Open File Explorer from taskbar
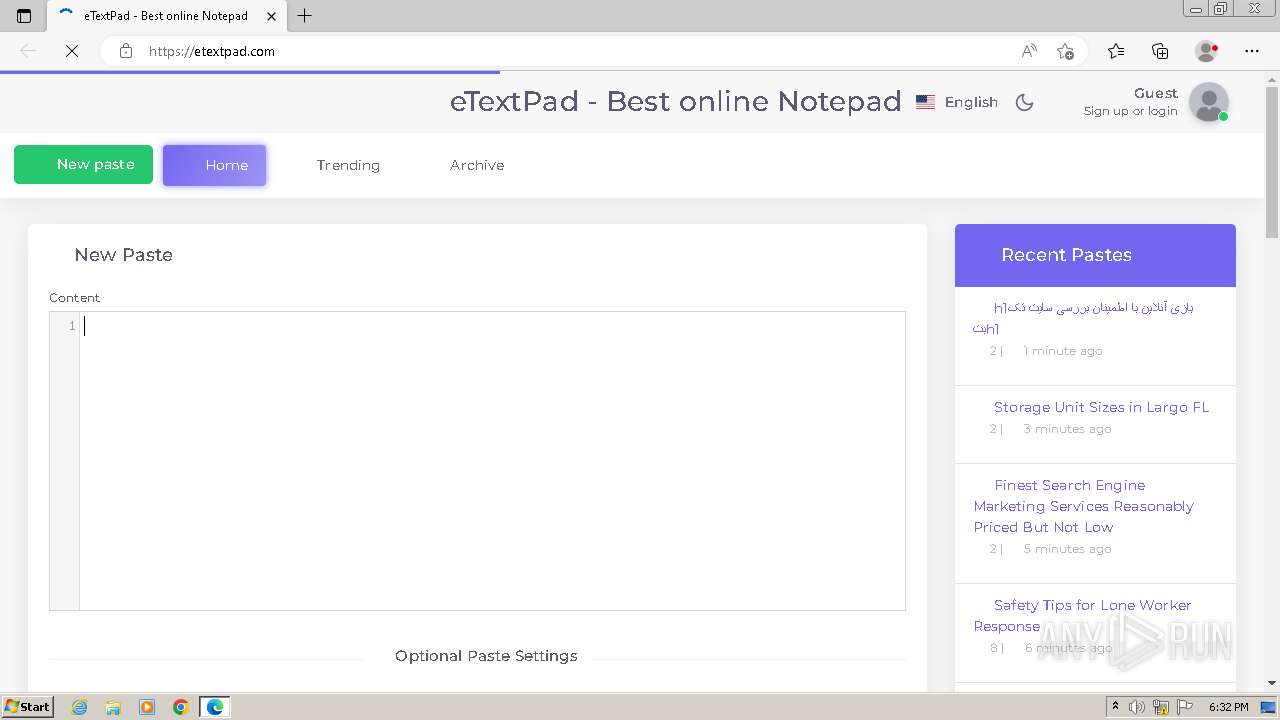 [x=113, y=707]
